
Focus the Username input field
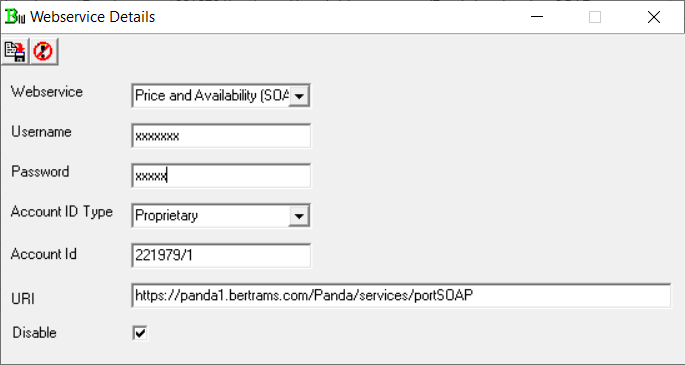[221, 136]
